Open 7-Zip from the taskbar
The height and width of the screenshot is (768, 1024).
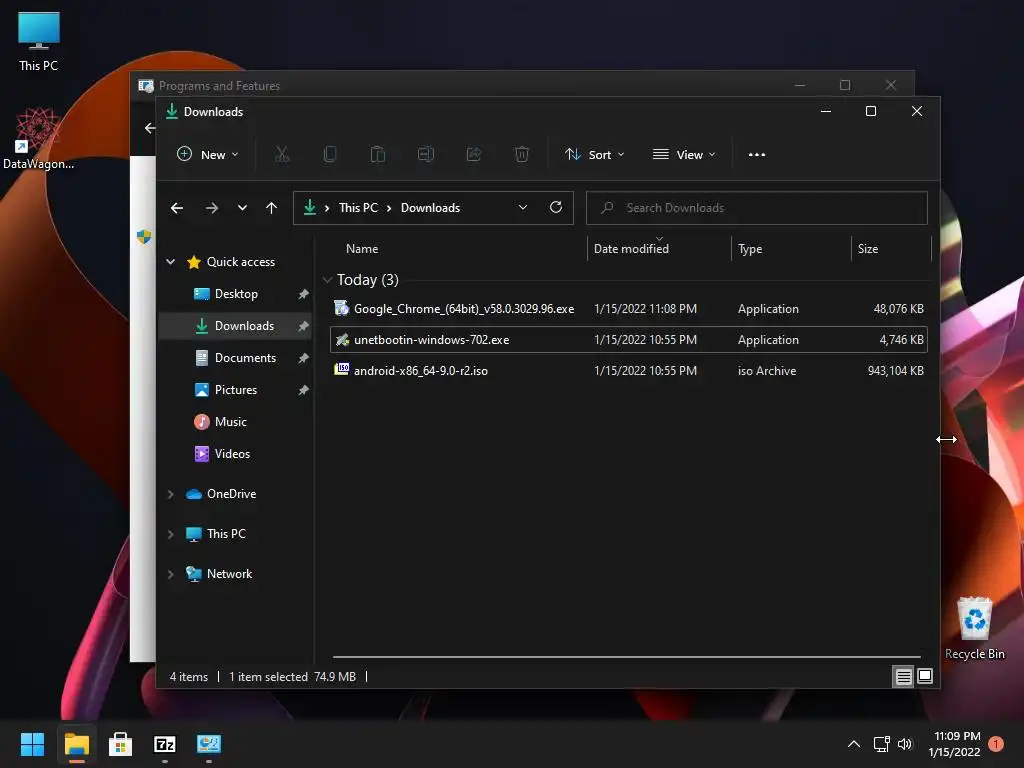coord(165,744)
